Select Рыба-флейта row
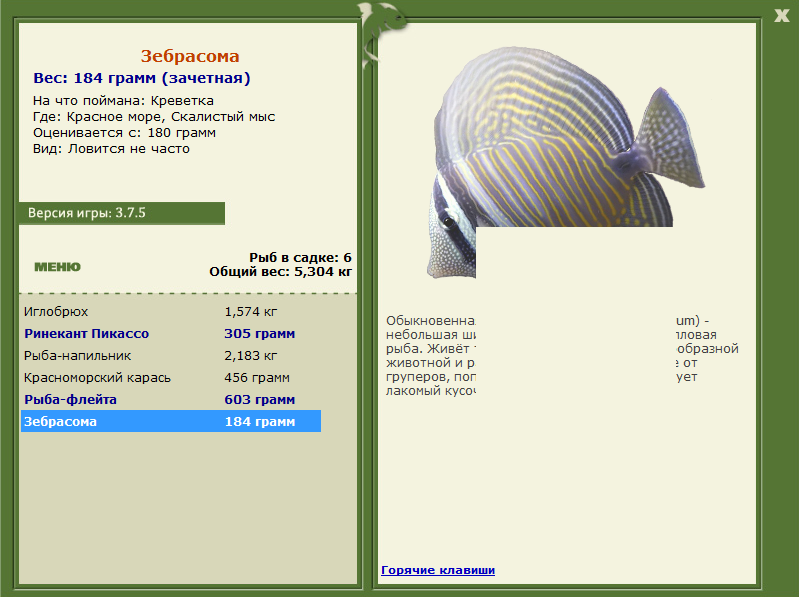Screen dimensions: 799x597 pyautogui.click(x=171, y=399)
